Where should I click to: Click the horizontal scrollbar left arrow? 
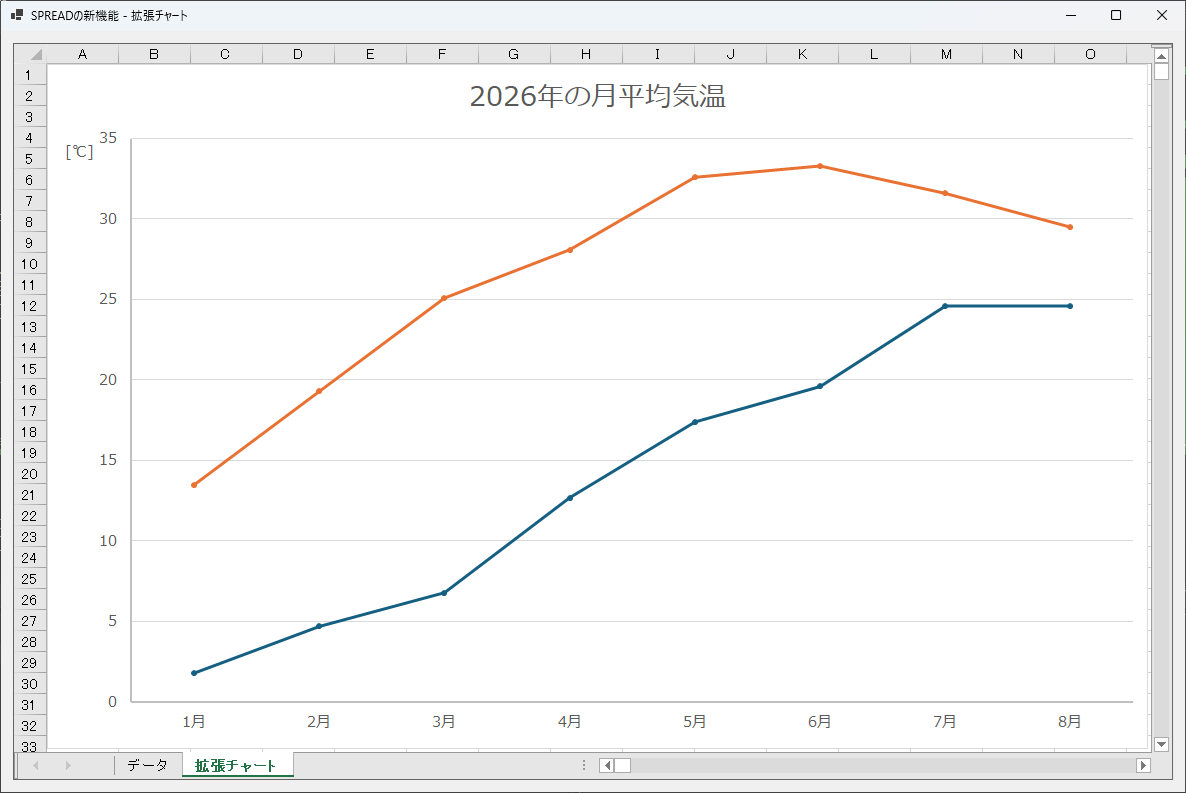[607, 766]
